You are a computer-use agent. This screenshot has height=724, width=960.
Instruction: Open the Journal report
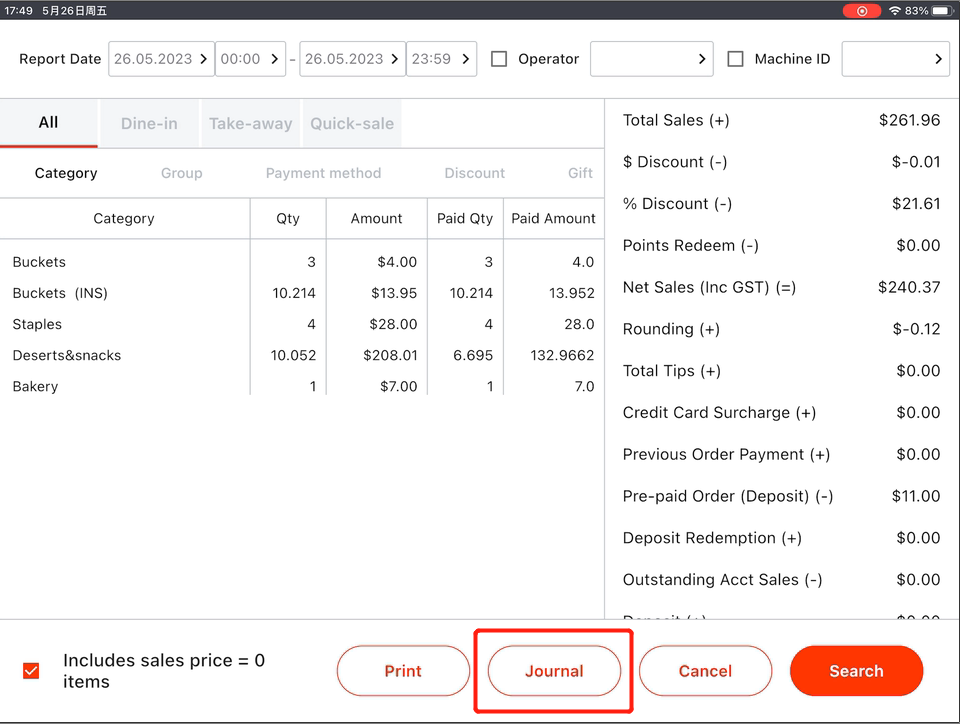pyautogui.click(x=554, y=671)
